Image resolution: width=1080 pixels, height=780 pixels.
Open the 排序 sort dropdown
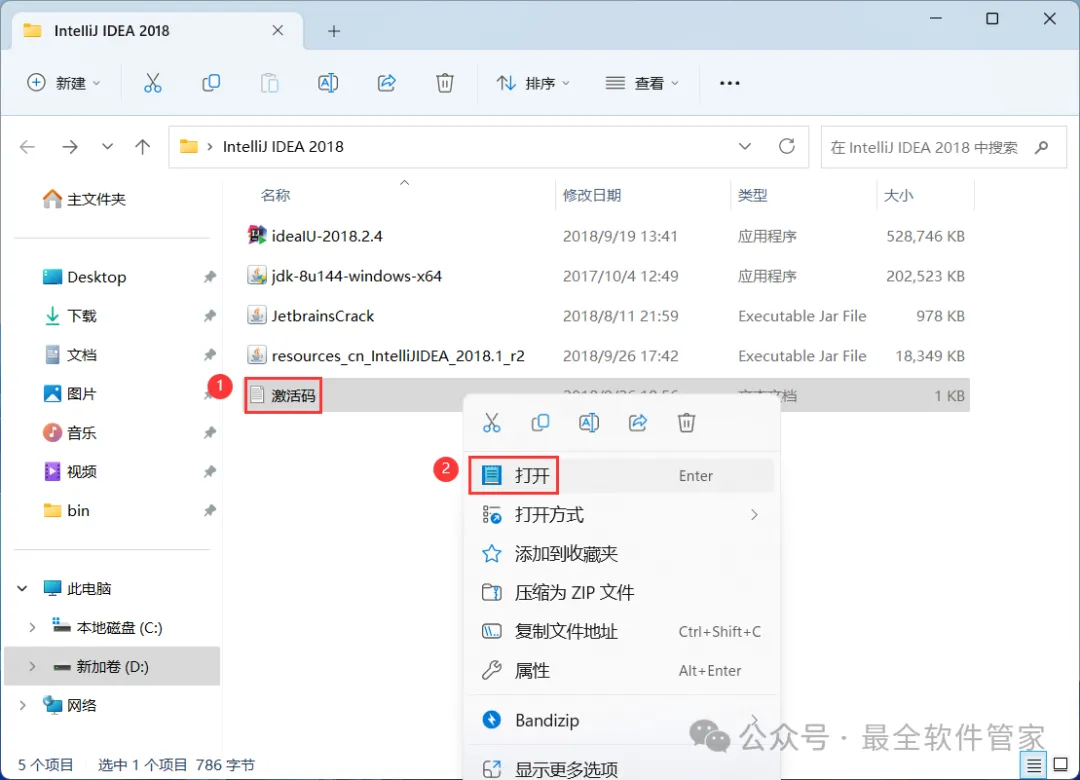pyautogui.click(x=533, y=83)
